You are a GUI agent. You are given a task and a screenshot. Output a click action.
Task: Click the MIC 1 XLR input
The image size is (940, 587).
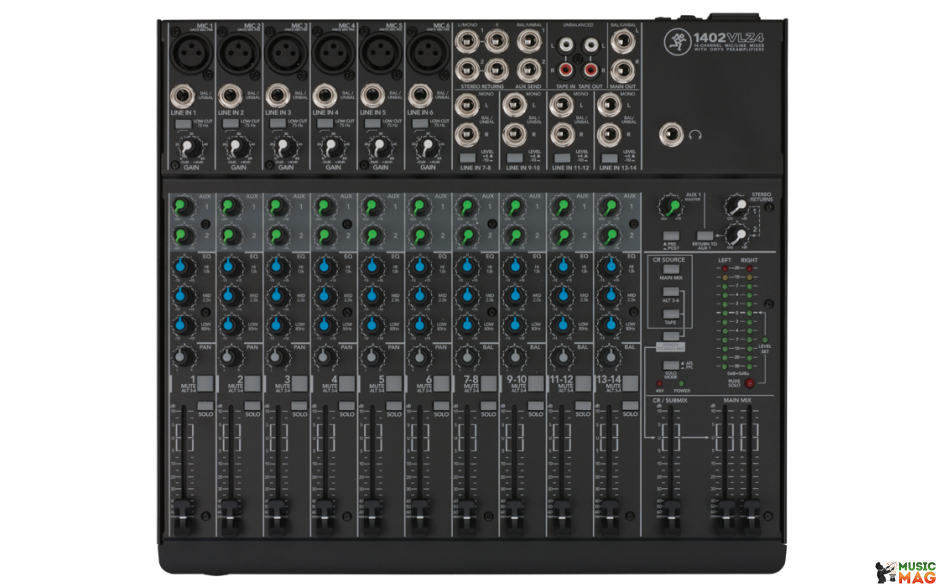(191, 52)
